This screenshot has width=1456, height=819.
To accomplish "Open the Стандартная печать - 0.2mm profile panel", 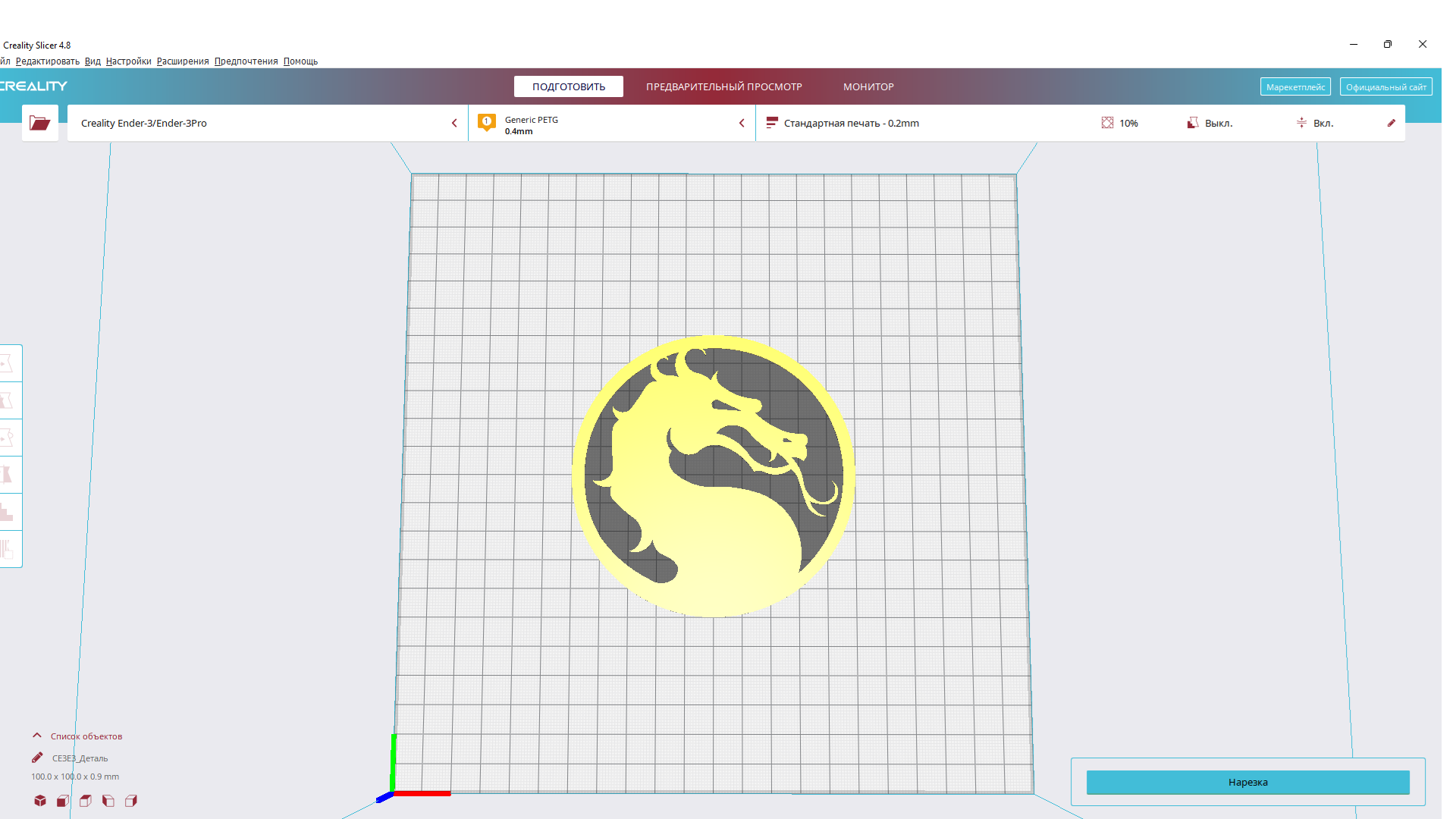I will click(x=1081, y=123).
